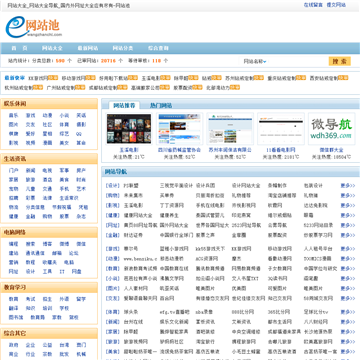The image size is (360, 360).
Task: Open the 首页 nav item
Action: 19,48
